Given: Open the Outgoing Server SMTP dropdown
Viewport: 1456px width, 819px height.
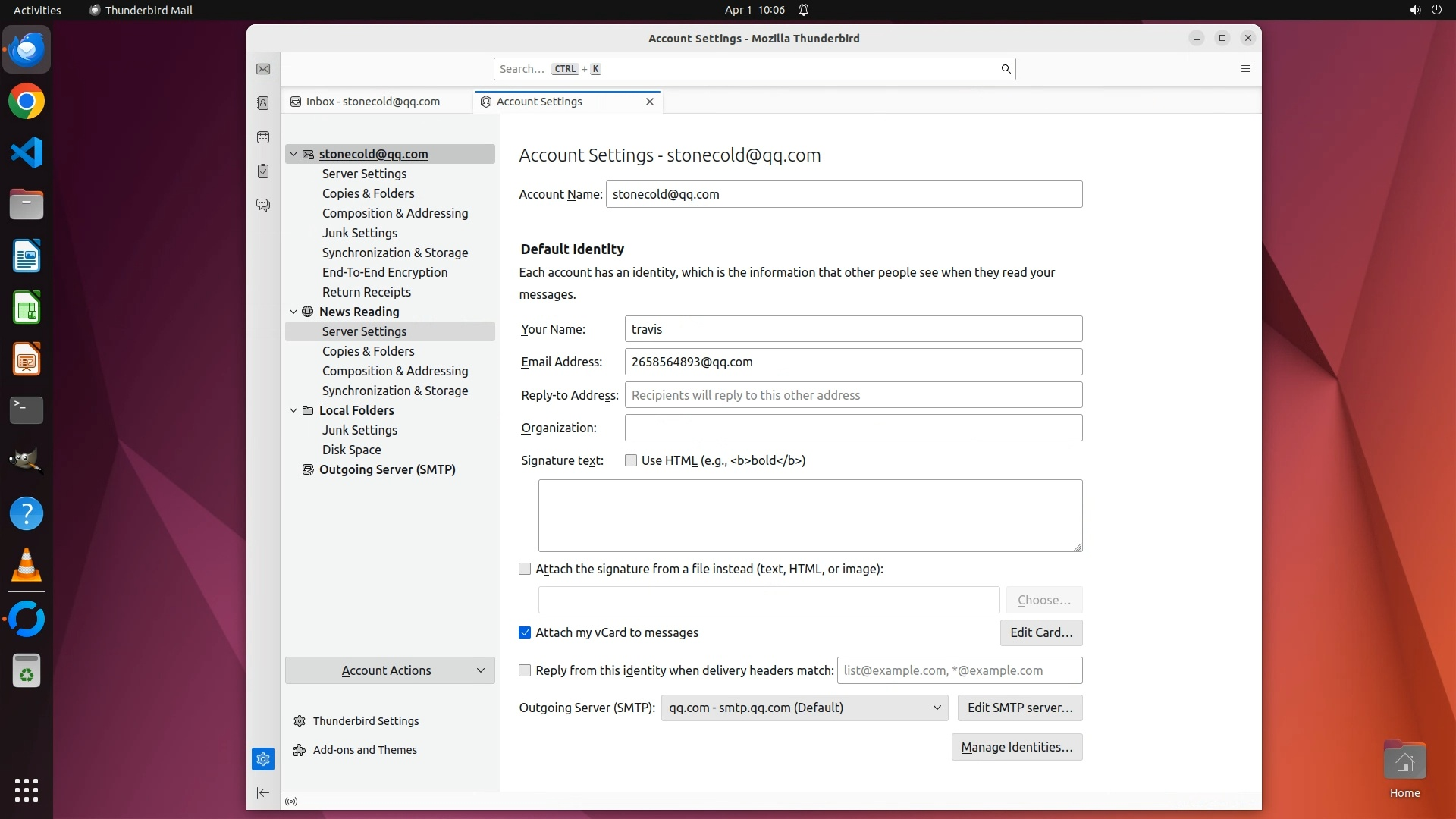Looking at the screenshot, I should pos(804,708).
